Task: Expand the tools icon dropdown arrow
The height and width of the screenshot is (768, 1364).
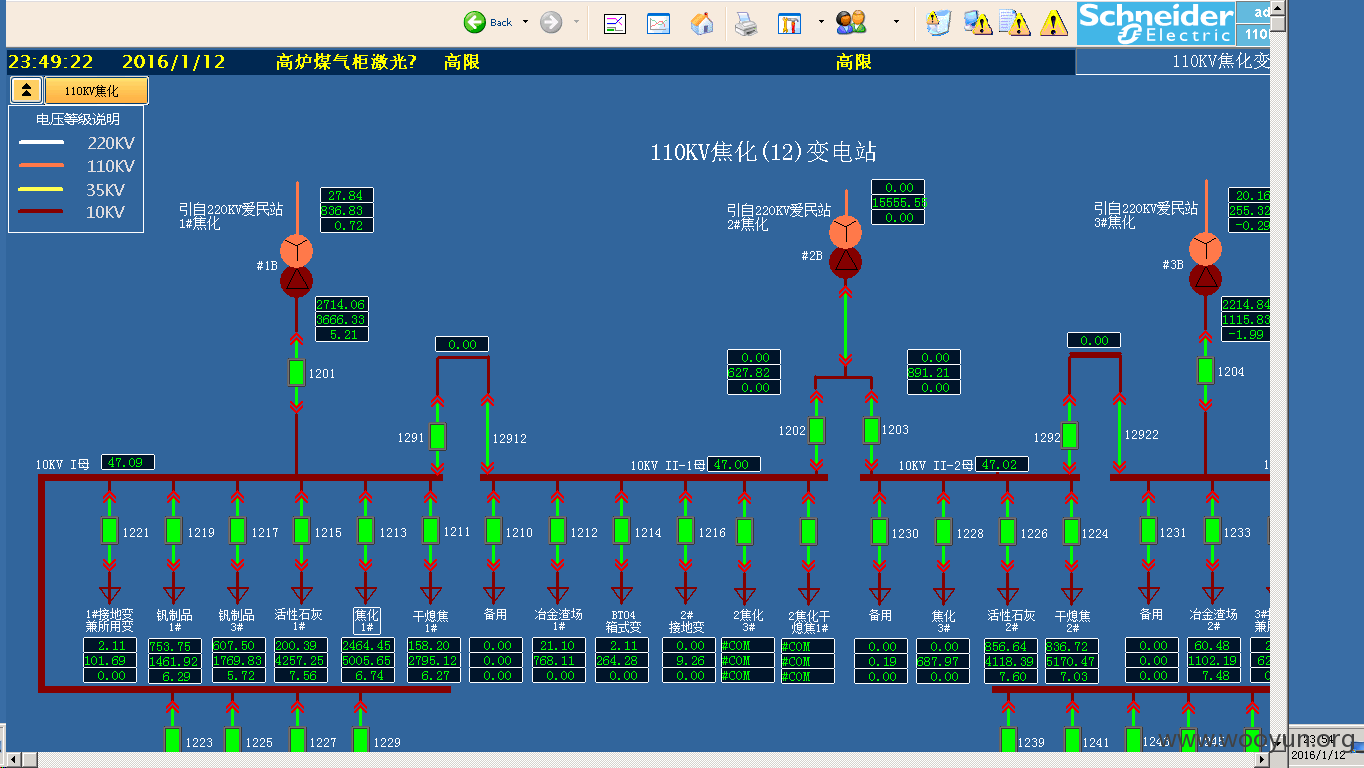Action: click(x=821, y=22)
